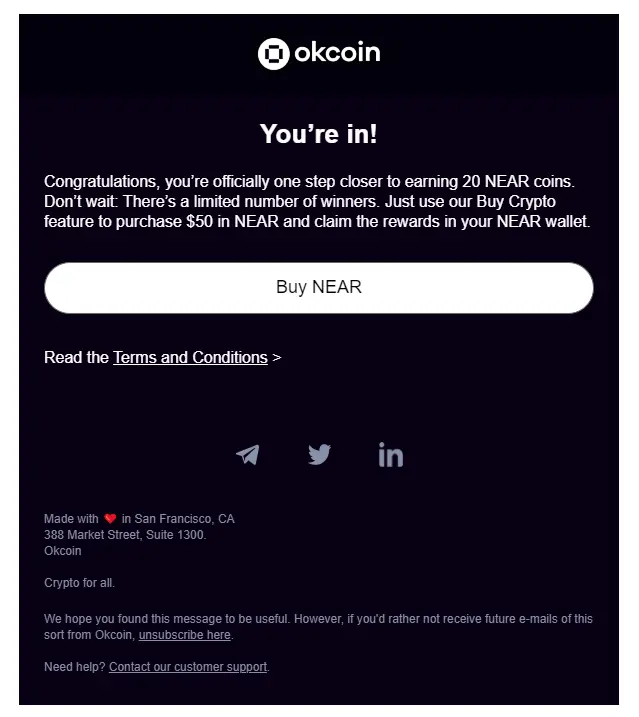Click the okcoin wordmark text in header
Screen dimensions: 639x717
click(x=337, y=53)
